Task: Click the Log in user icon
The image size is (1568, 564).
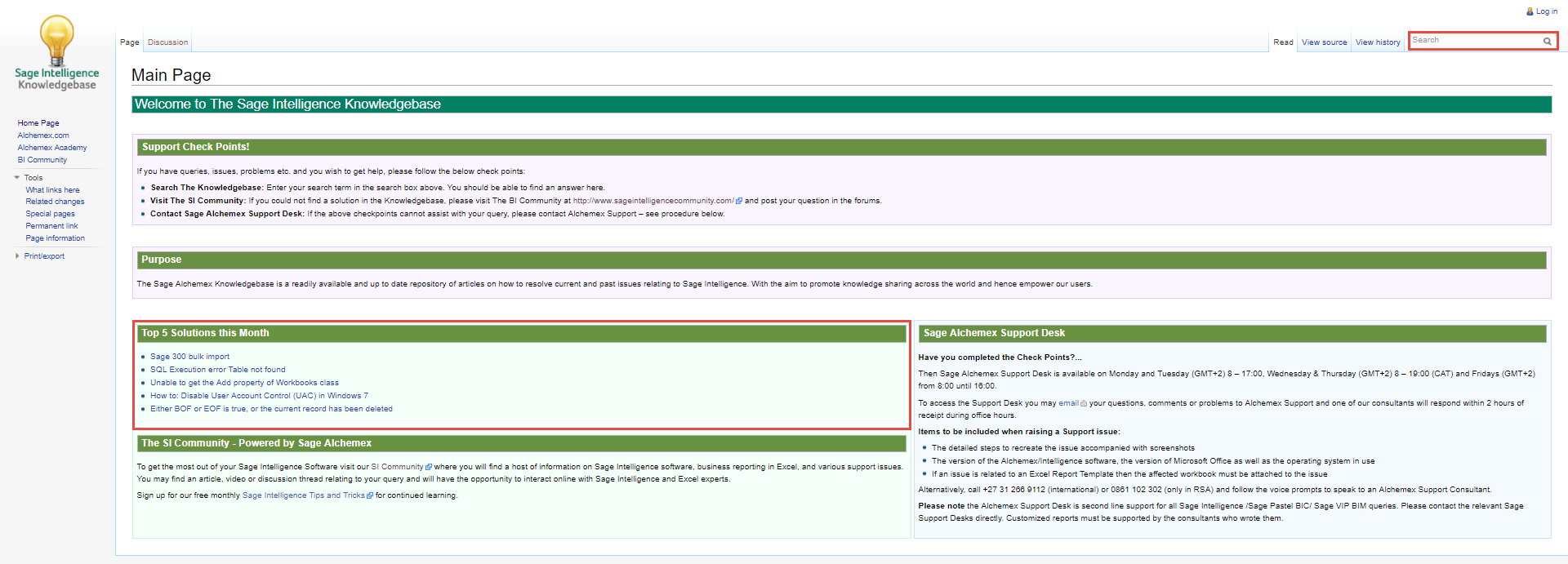Action: 1530,11
